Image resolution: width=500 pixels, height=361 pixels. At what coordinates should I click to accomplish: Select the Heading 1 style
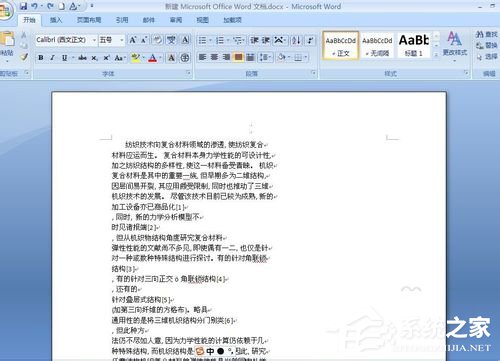click(413, 46)
